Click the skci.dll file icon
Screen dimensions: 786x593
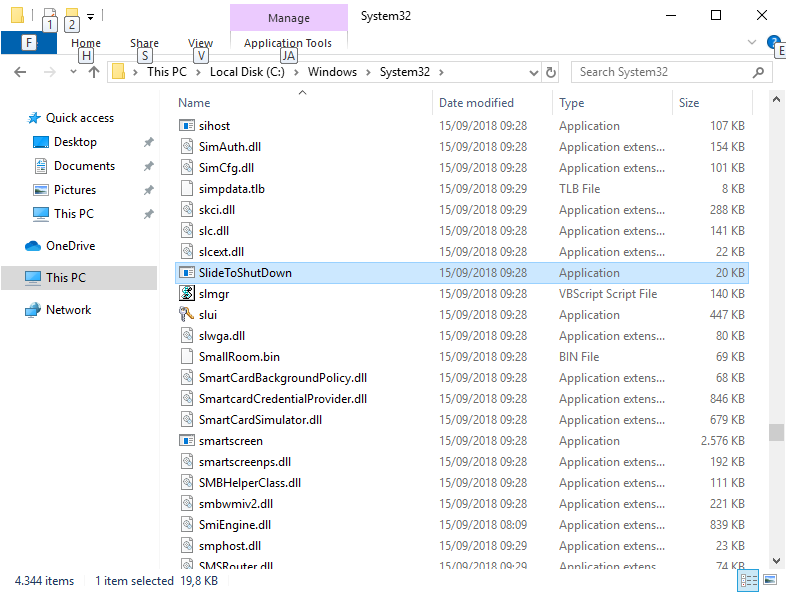pos(186,210)
